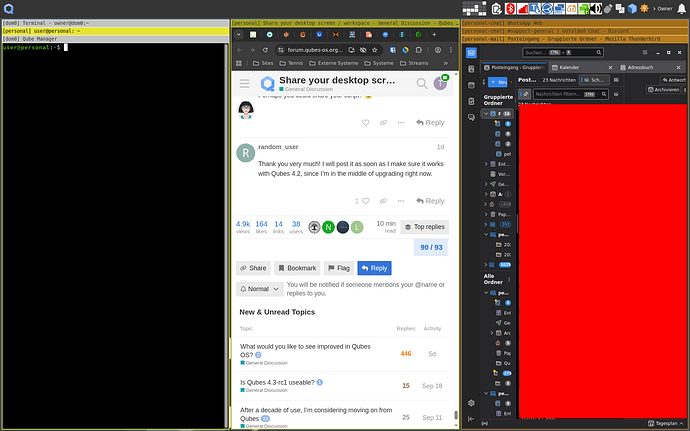Toggle the Thunderbird quick filter button
Viewport: 690px width, 431px height.
[593, 79]
